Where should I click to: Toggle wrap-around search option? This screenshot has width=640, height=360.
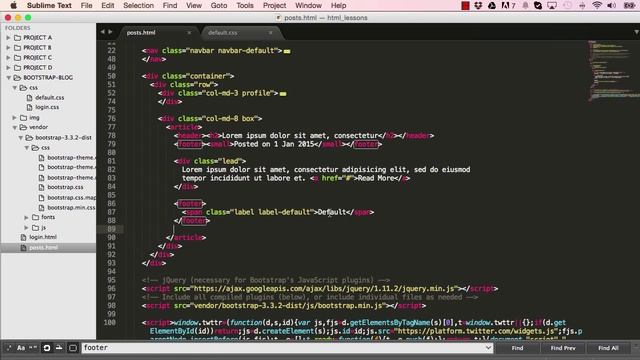(x=47, y=348)
